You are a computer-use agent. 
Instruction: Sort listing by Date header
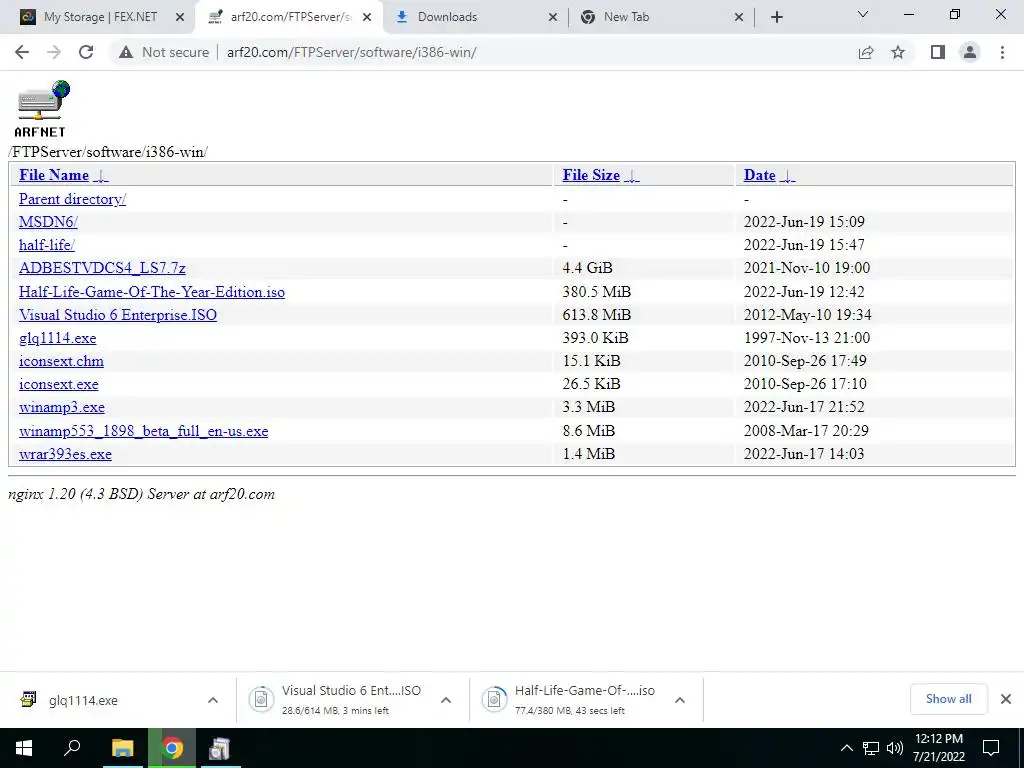tap(760, 175)
